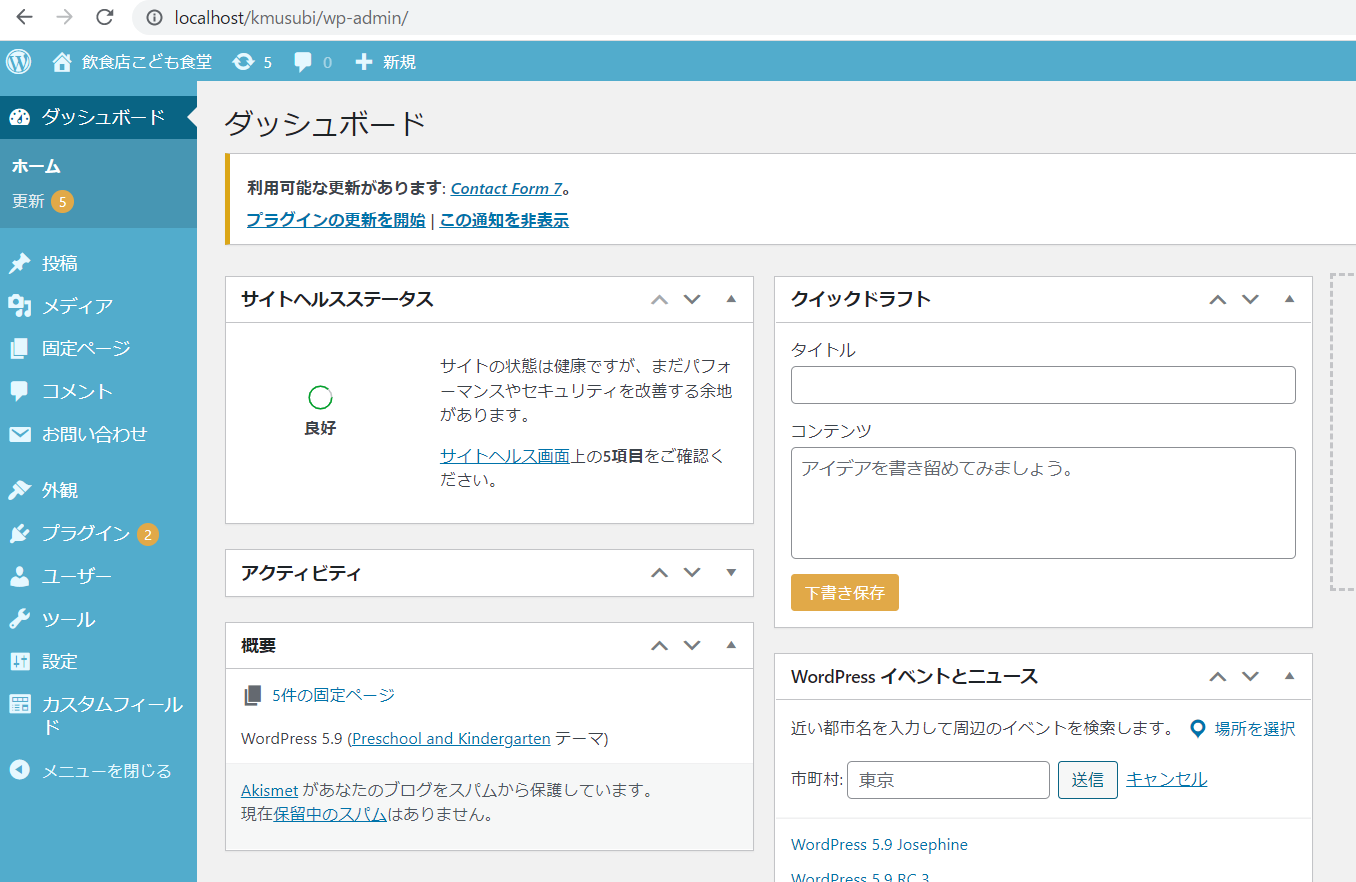The width and height of the screenshot is (1356, 882).
Task: Collapse the サイトヘルスステータス panel with the triangle toggle
Action: pos(731,299)
